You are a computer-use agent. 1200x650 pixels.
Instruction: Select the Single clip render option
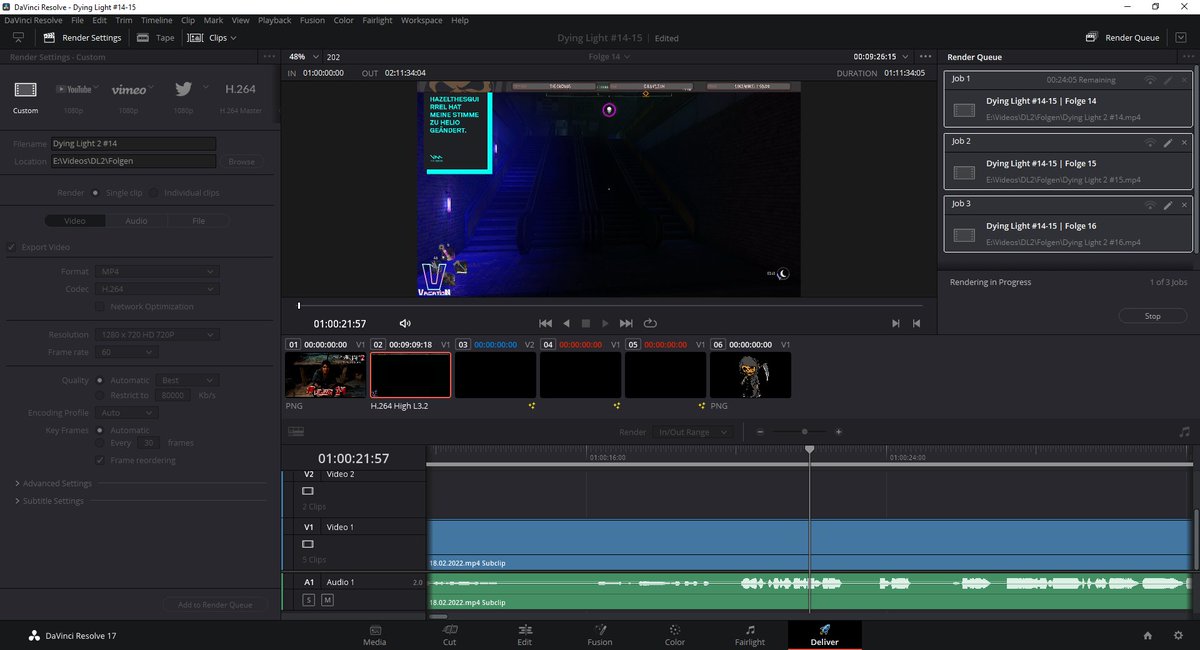click(x=96, y=193)
